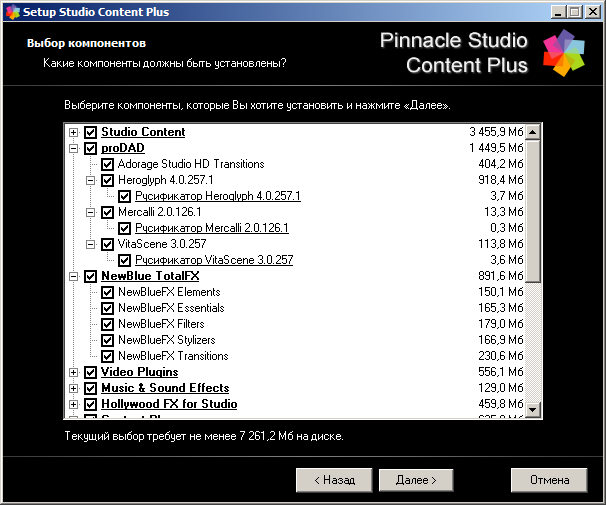The height and width of the screenshot is (505, 606).
Task: Select the NewBlue TotalFX label
Action: 150,276
